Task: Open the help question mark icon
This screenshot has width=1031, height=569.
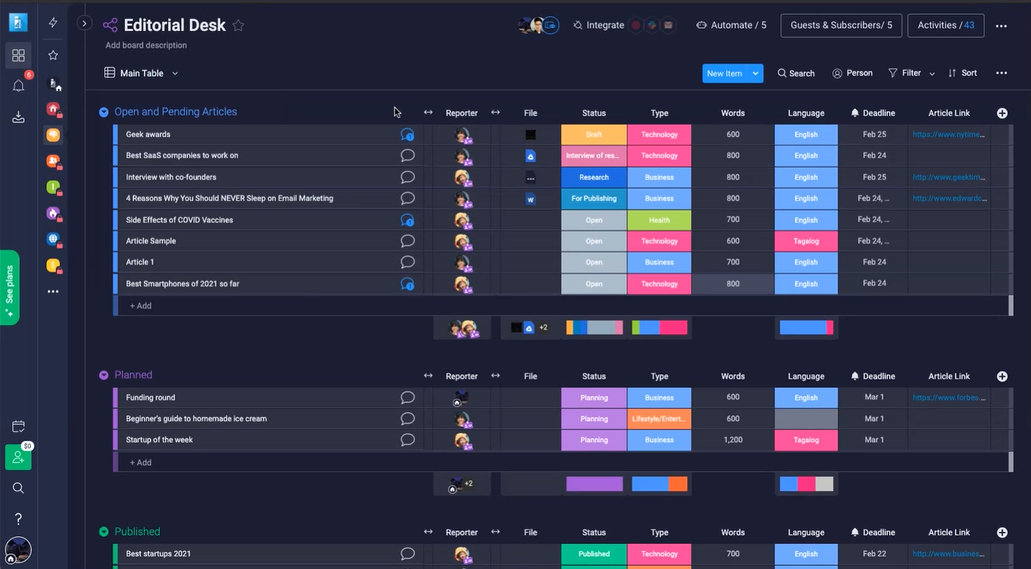Action: [x=18, y=519]
